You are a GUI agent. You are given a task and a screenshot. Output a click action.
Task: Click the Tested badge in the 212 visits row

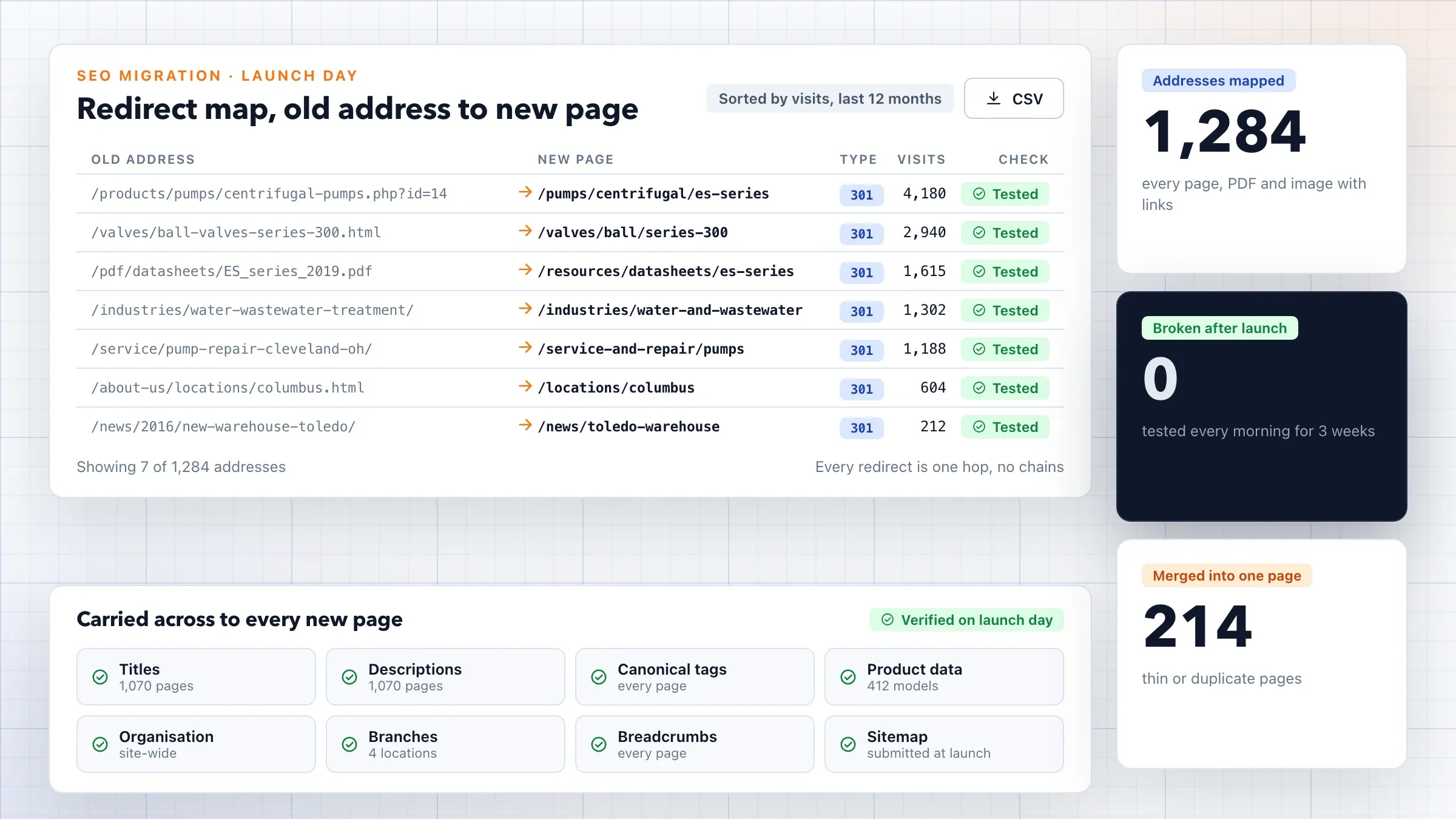1005,427
